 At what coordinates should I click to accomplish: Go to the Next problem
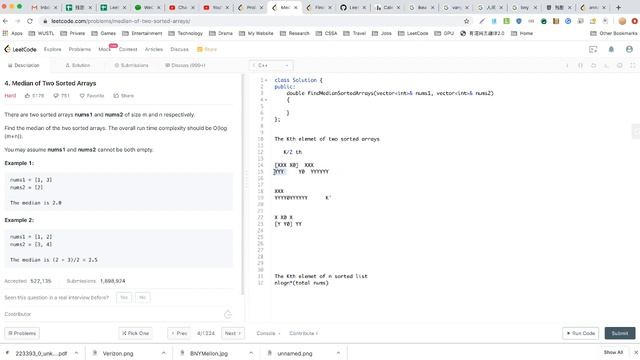pos(233,333)
